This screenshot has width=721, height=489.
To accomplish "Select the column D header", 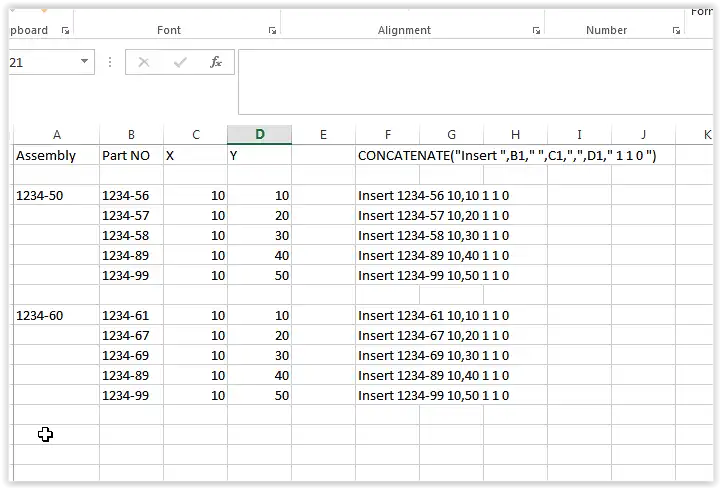I will [x=260, y=135].
